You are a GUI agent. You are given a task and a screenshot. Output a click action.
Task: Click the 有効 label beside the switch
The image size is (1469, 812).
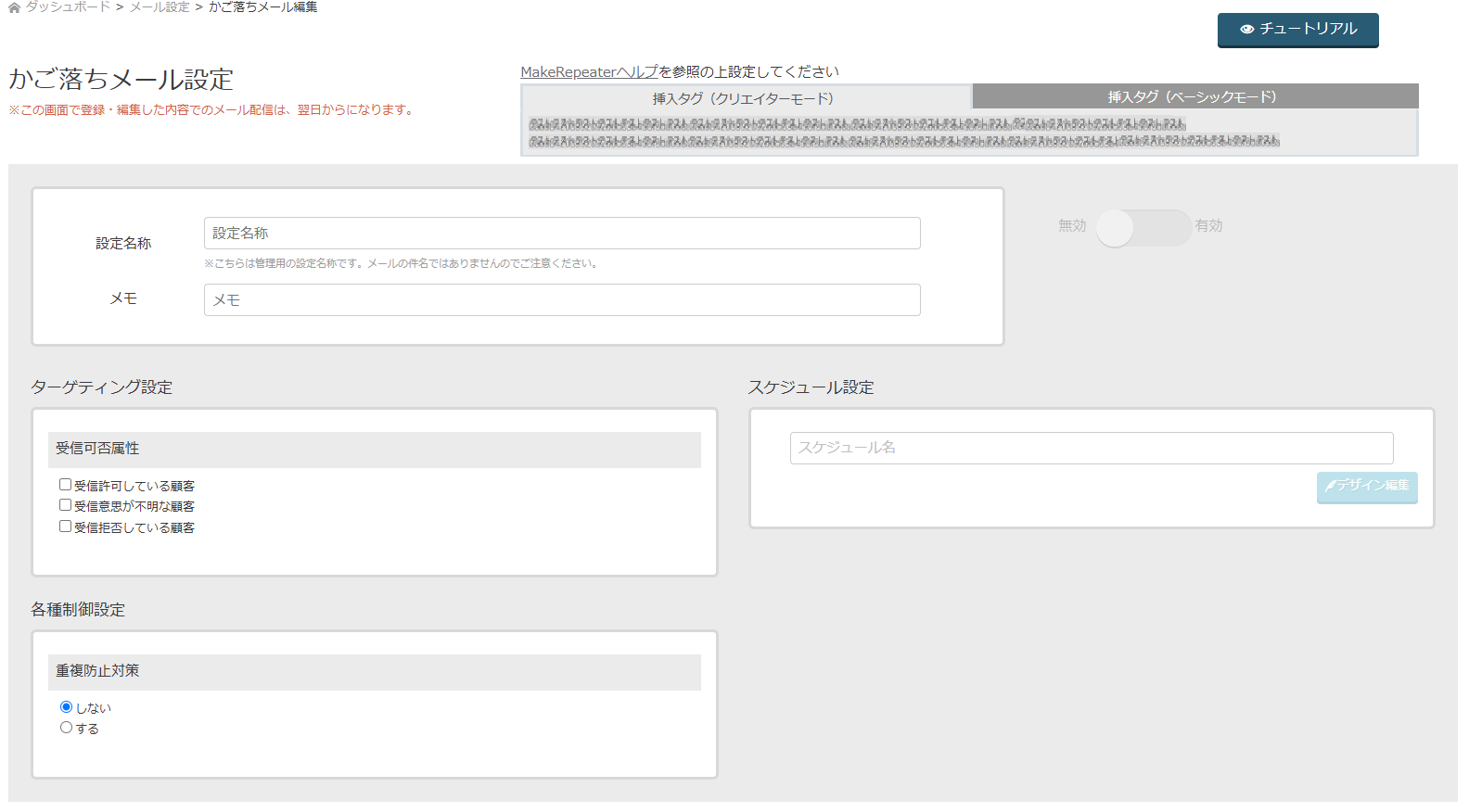[1208, 226]
